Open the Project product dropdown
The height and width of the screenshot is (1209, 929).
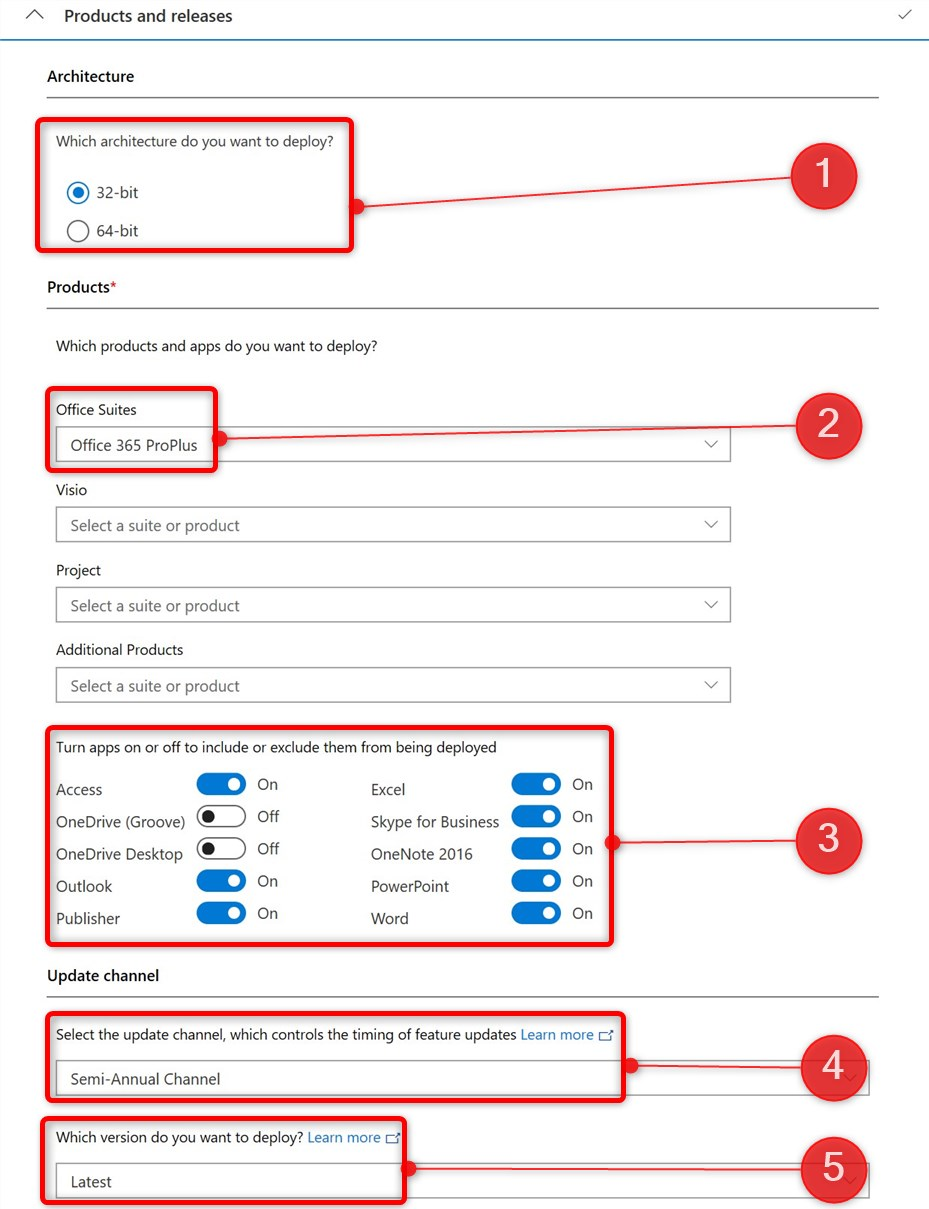393,605
